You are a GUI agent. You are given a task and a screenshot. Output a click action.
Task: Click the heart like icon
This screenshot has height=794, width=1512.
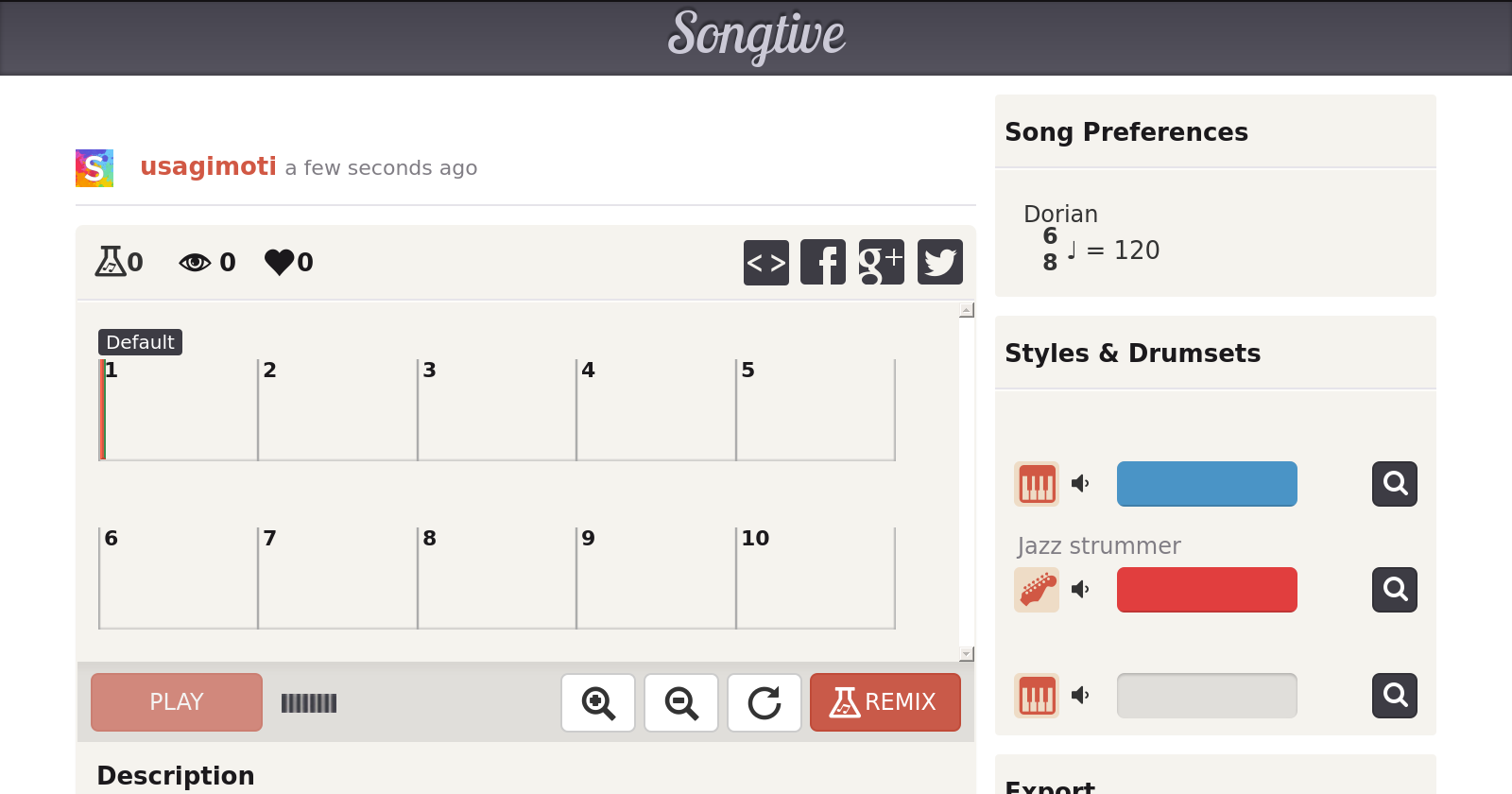coord(280,262)
